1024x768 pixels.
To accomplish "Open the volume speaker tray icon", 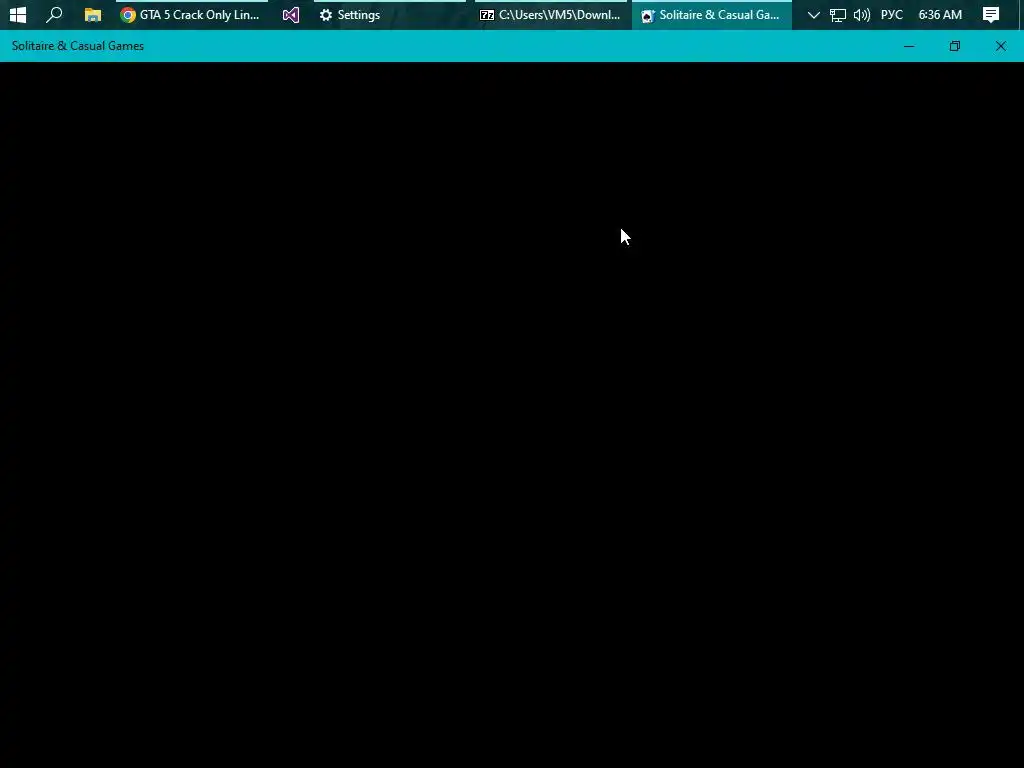I will 861,14.
